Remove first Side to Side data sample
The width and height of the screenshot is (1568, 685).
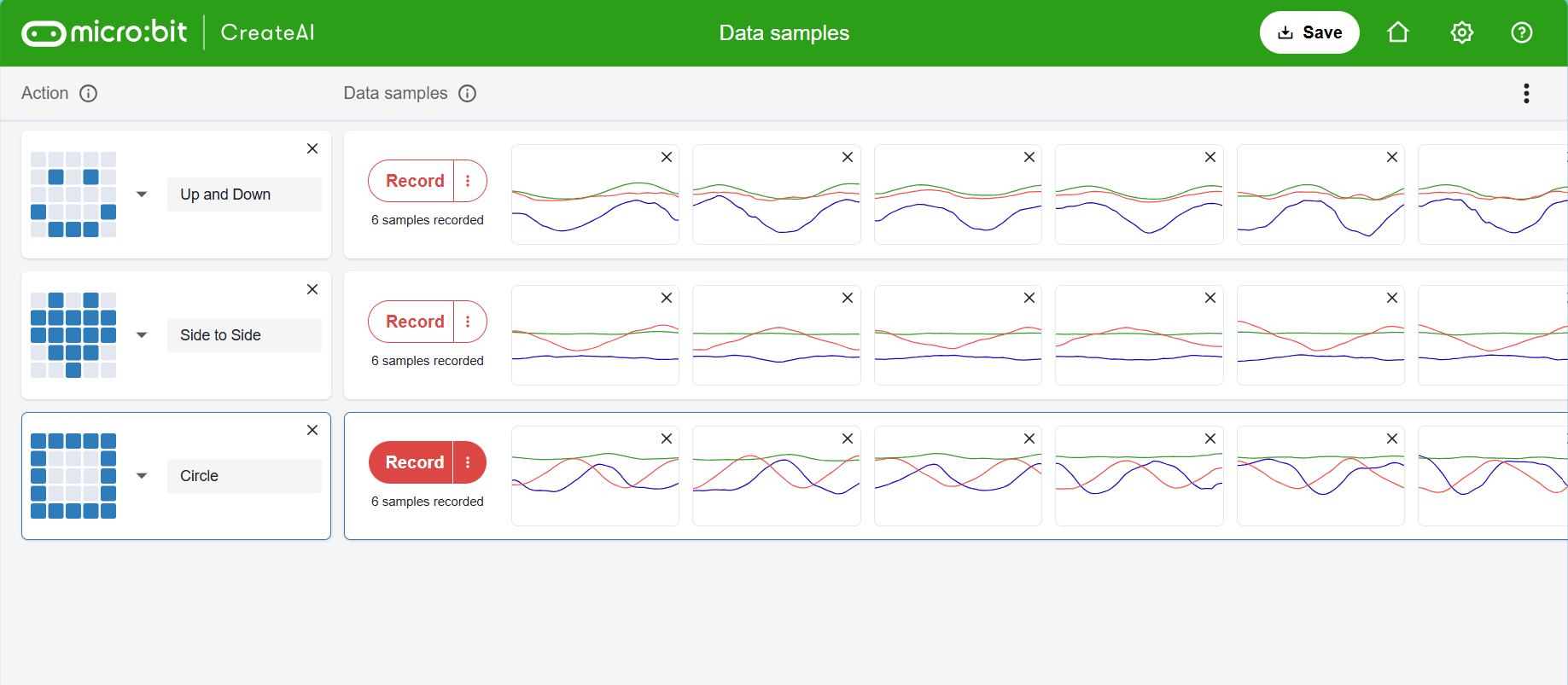tap(667, 298)
